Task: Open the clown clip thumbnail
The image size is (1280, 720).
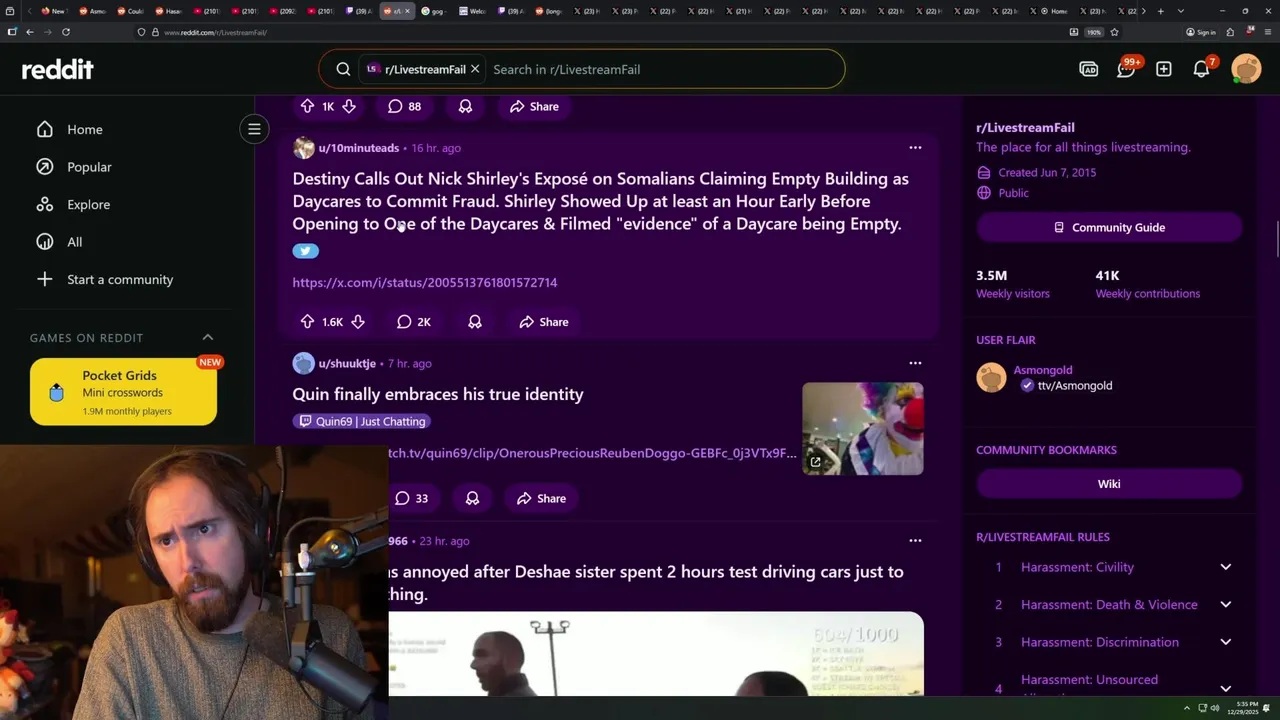Action: click(x=863, y=428)
